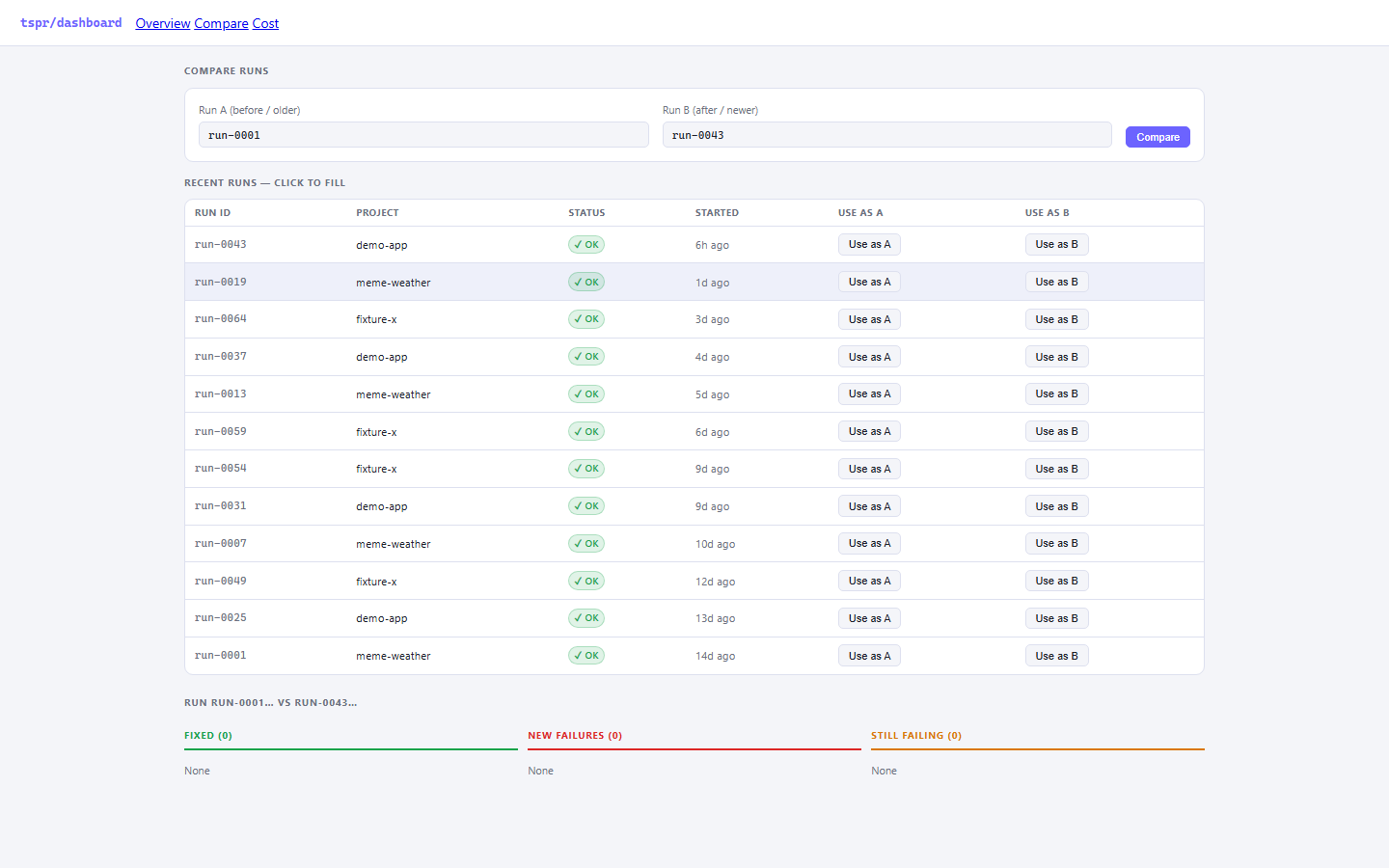Click the OK status badge for run-0007
The width and height of the screenshot is (1389, 868).
point(586,543)
